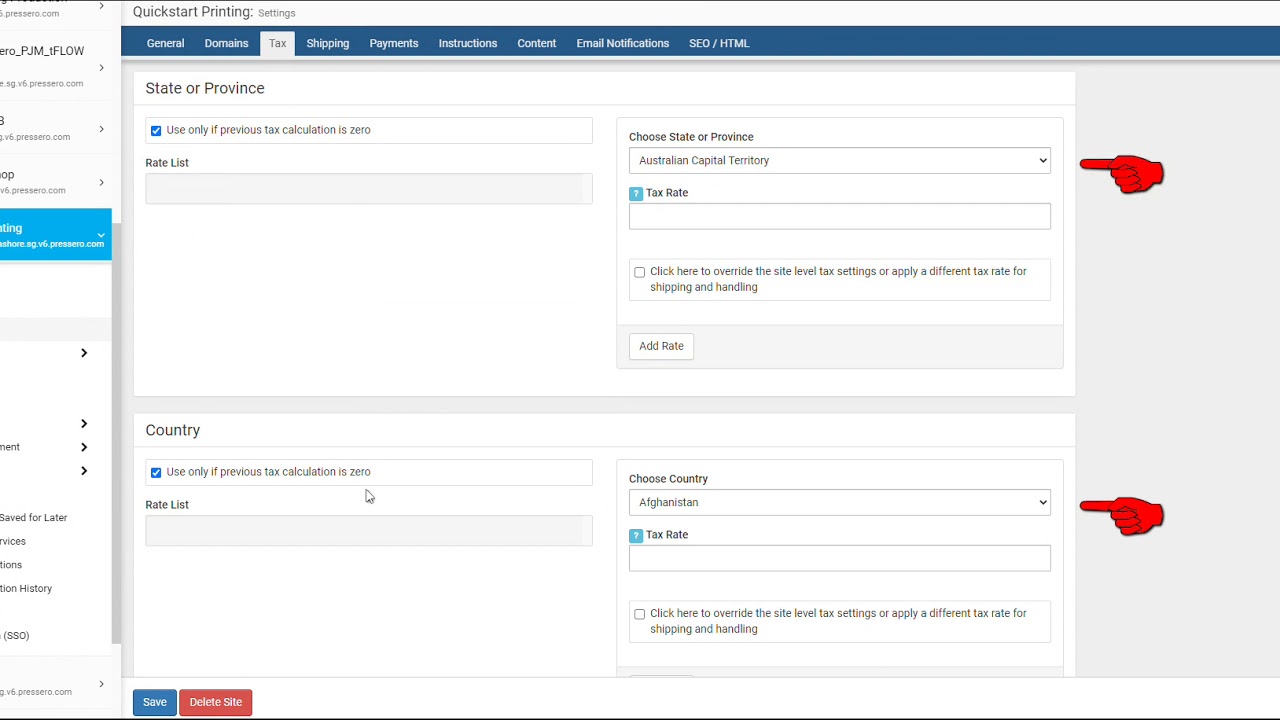This screenshot has width=1280, height=720.
Task: Expand the sidebar row ending in 'ment'
Action: coord(84,447)
